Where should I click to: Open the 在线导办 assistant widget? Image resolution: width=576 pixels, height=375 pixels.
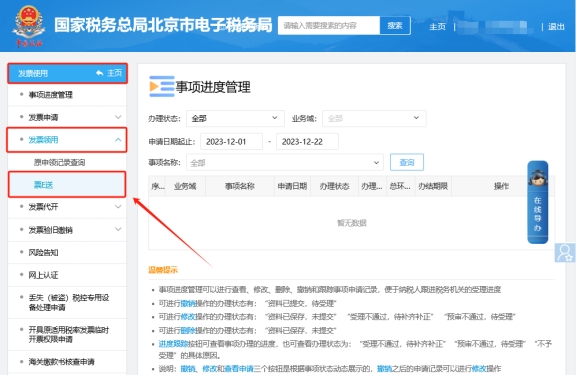coord(537,202)
